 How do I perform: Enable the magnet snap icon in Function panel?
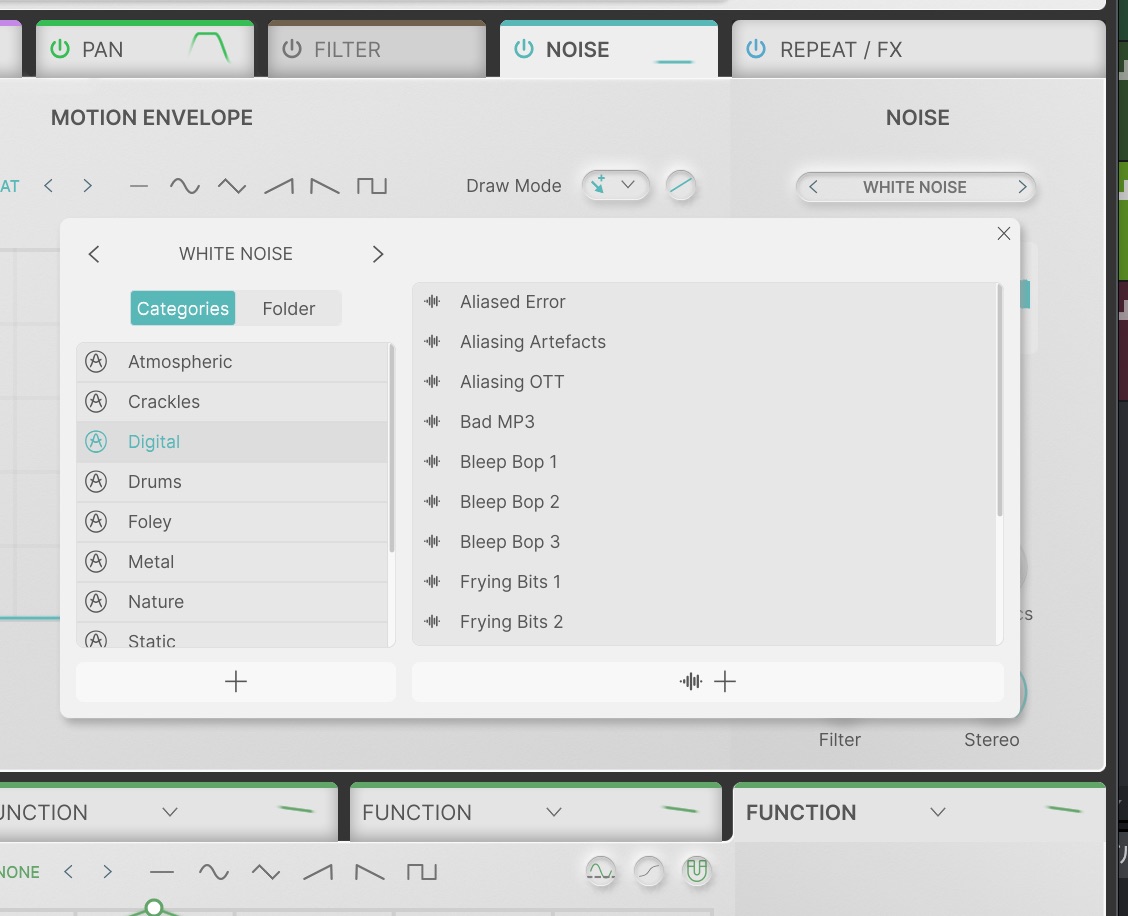696,871
